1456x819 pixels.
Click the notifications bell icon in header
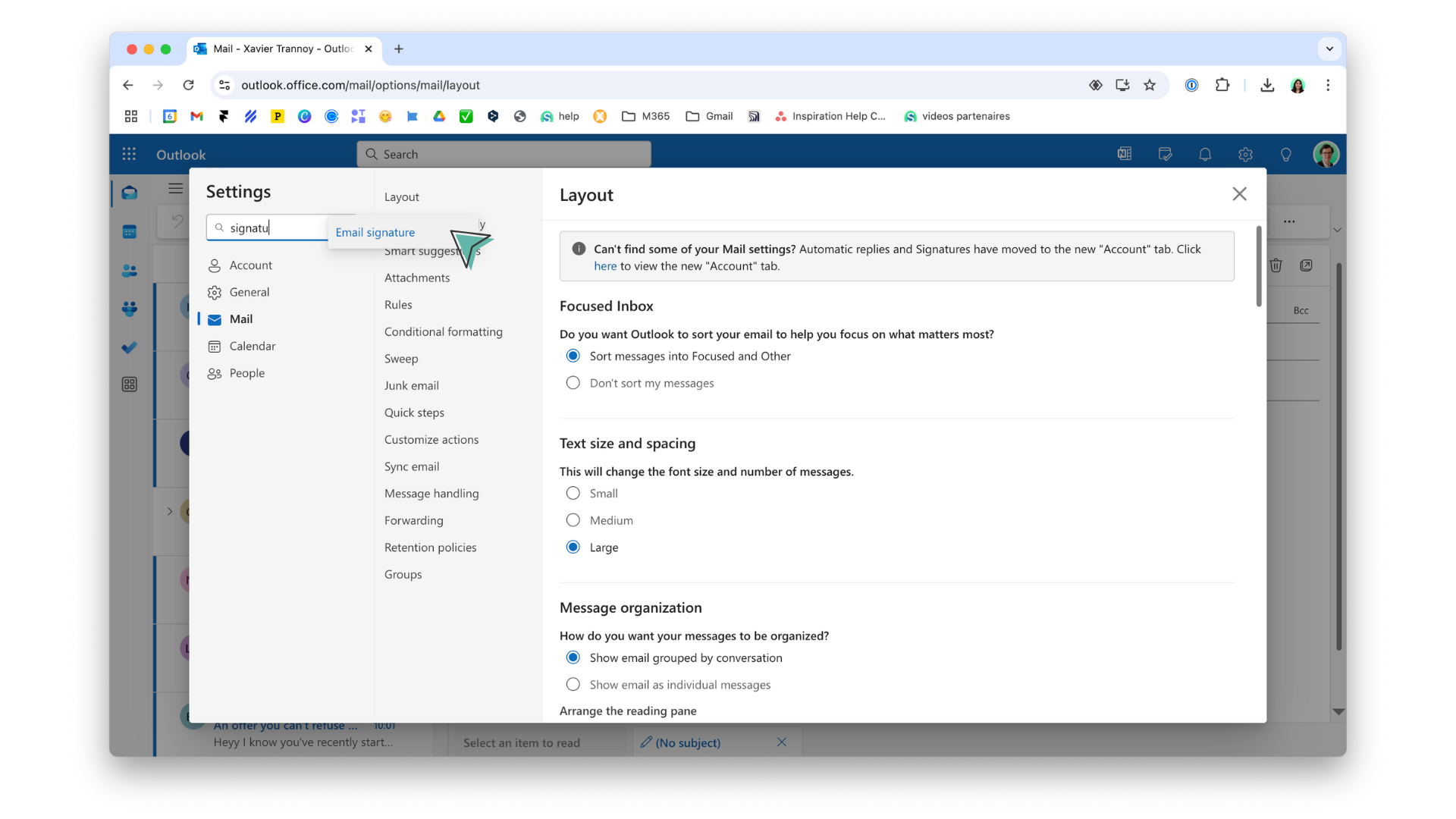click(x=1204, y=154)
